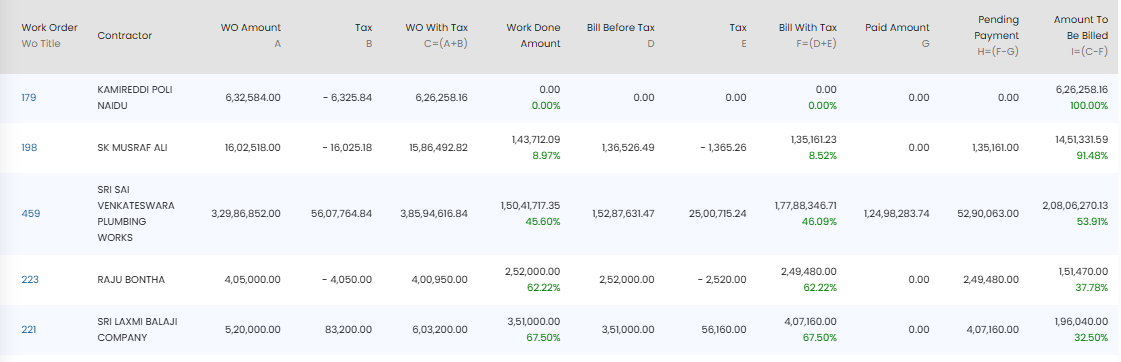Image resolution: width=1121 pixels, height=362 pixels.
Task: Select contractor KAMIREDDI POLI NAIDU
Action: click(x=134, y=97)
